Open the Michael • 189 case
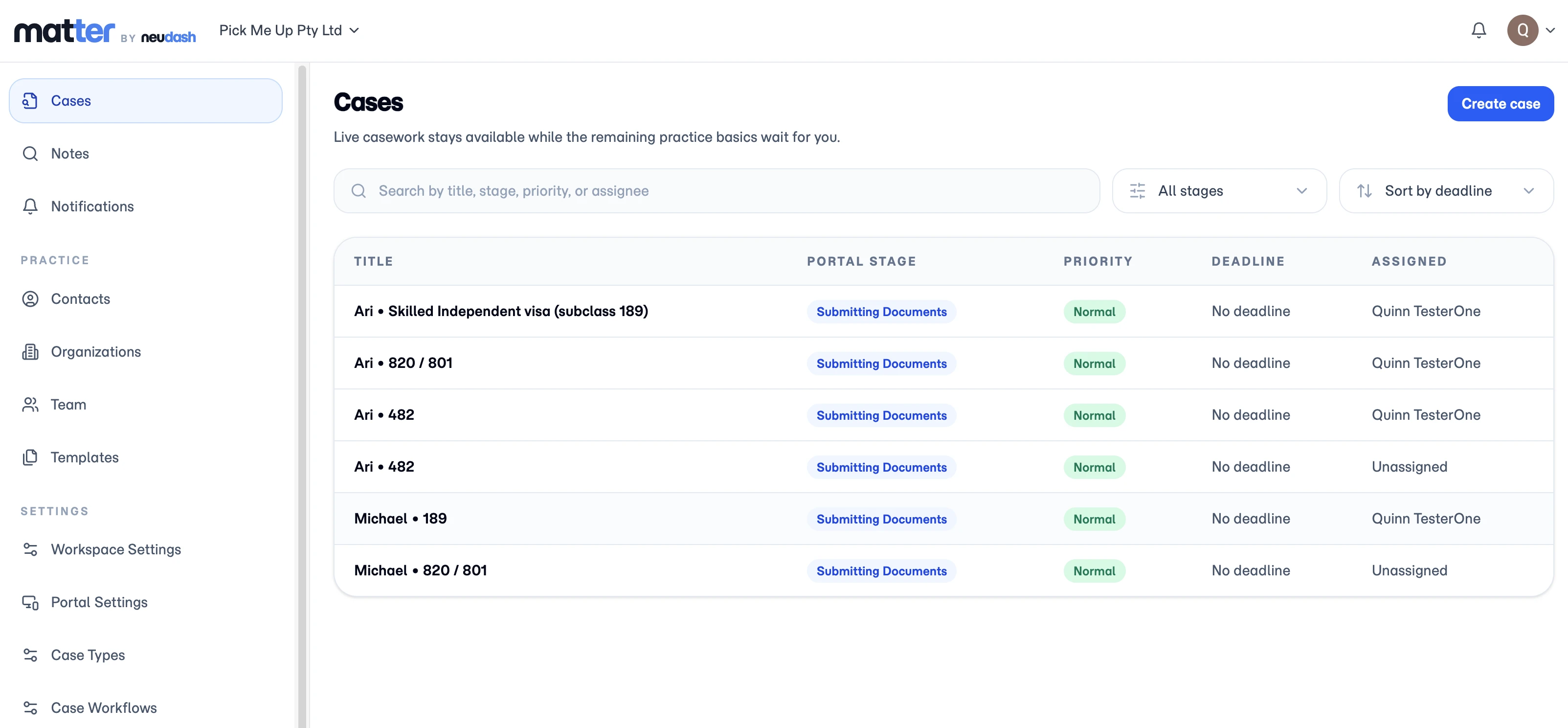This screenshot has width=1568, height=728. point(943,519)
